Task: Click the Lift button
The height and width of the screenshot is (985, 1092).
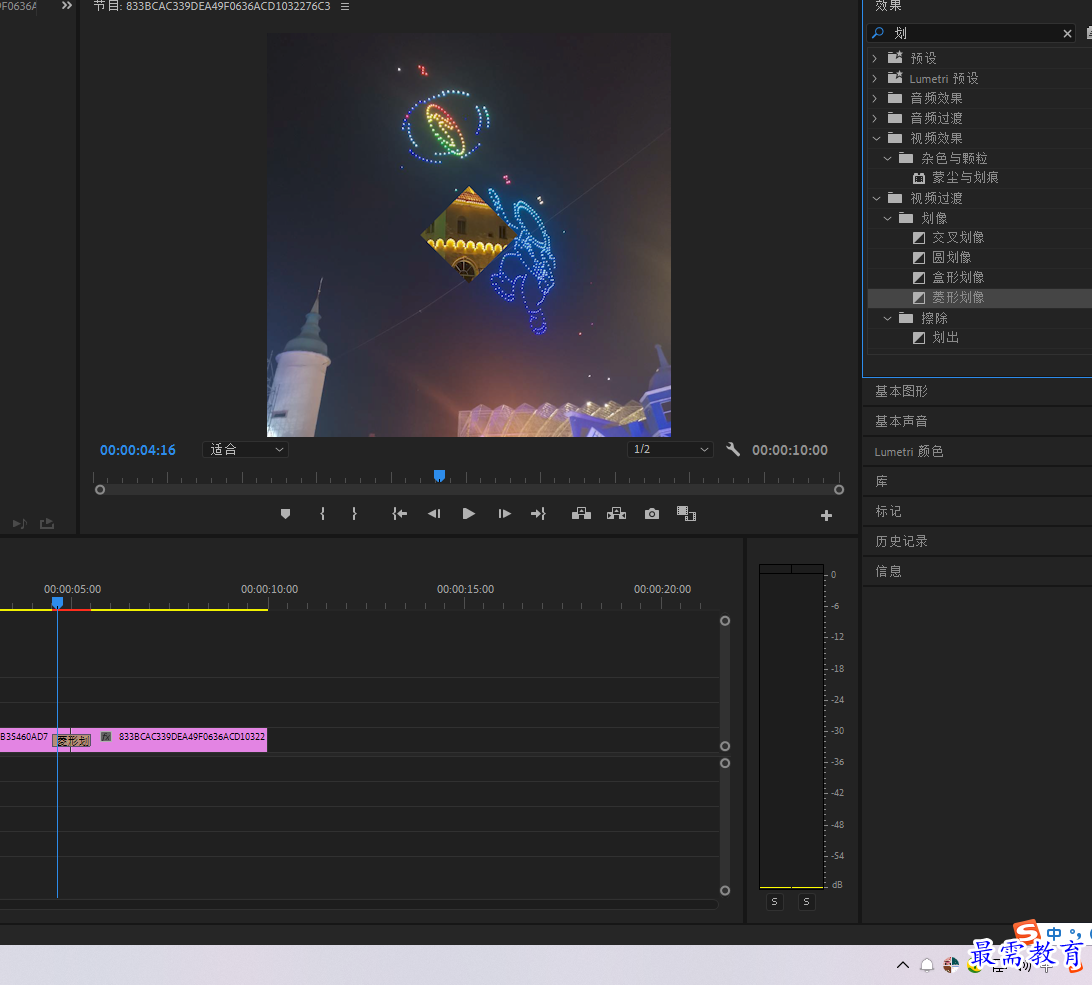Action: tap(581, 514)
